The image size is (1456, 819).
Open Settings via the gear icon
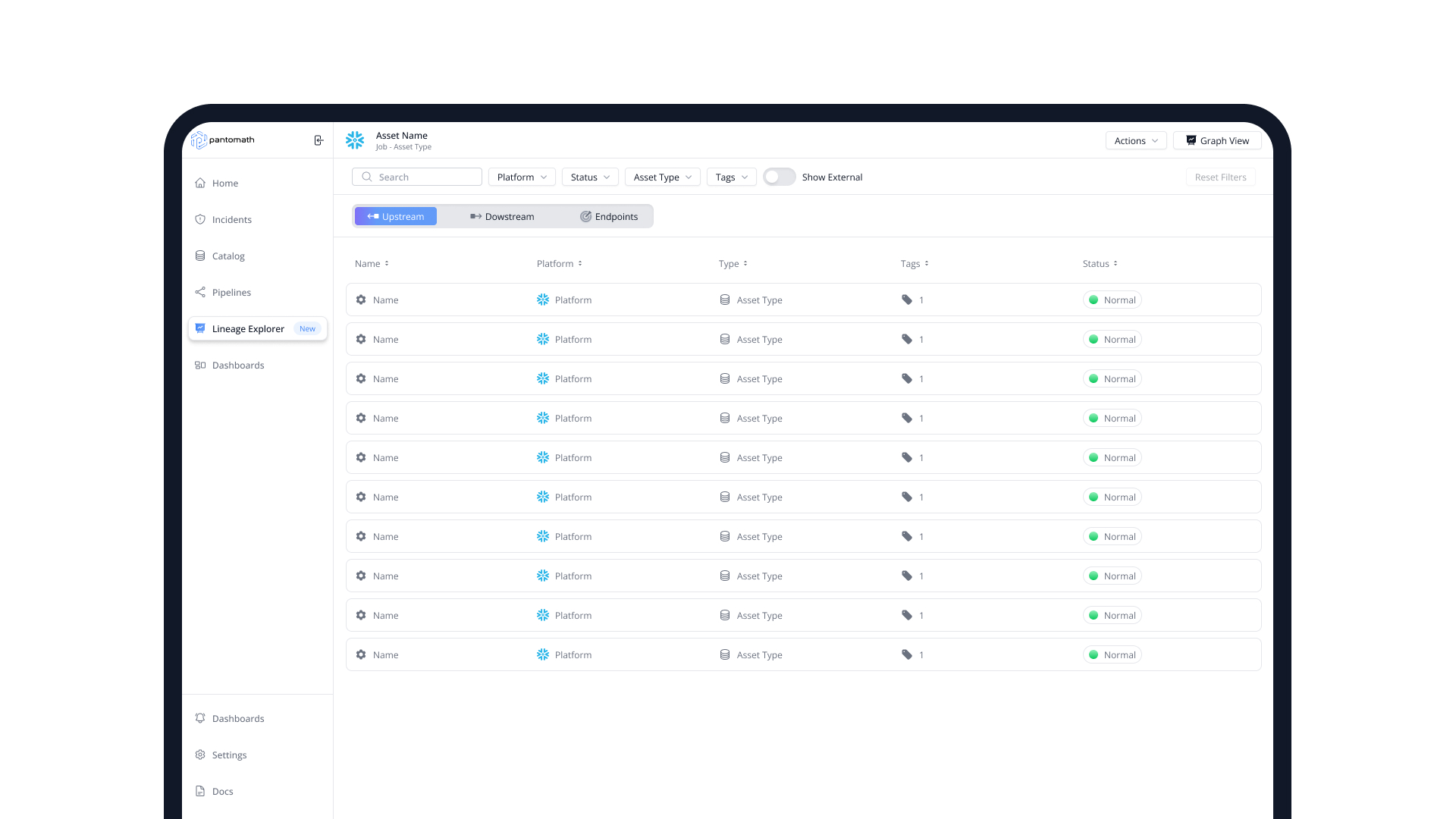200,755
